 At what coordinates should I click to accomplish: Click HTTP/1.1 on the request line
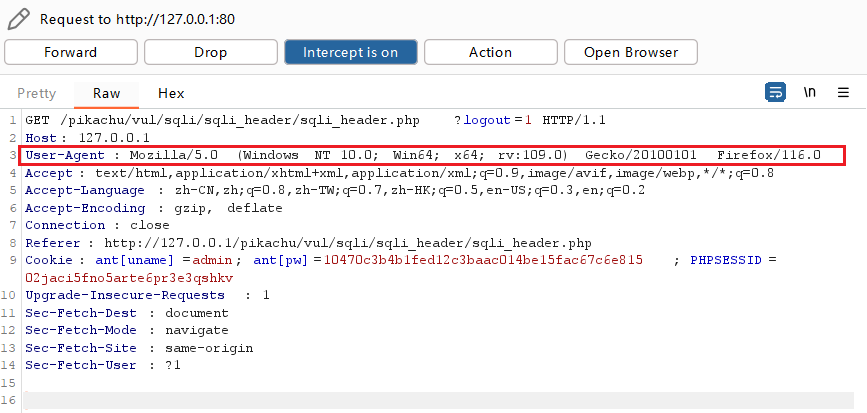point(574,121)
